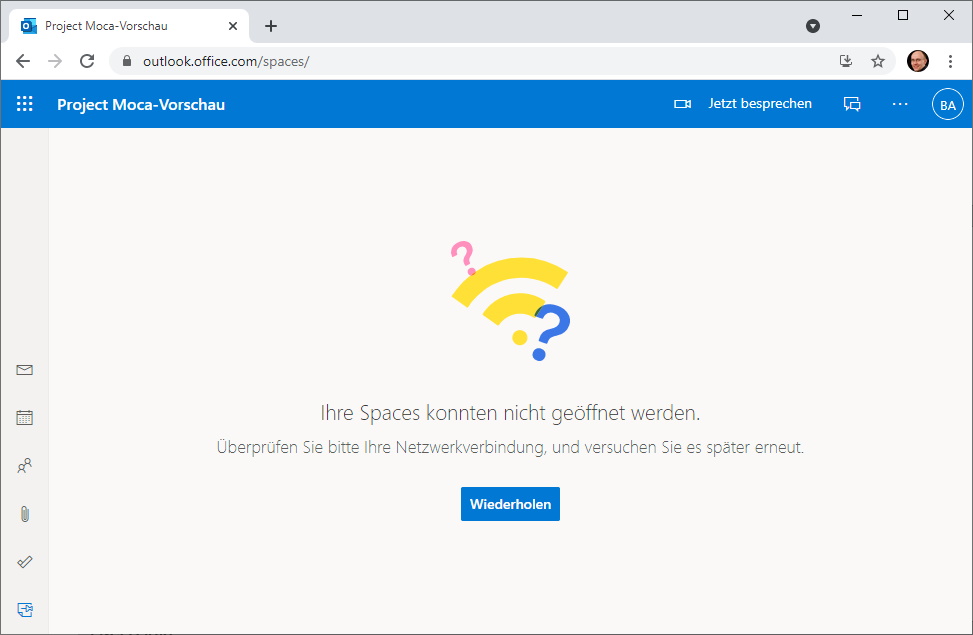Screen dimensions: 973x635
Task: Click Jetzt besprechen in the header
Action: 760,104
